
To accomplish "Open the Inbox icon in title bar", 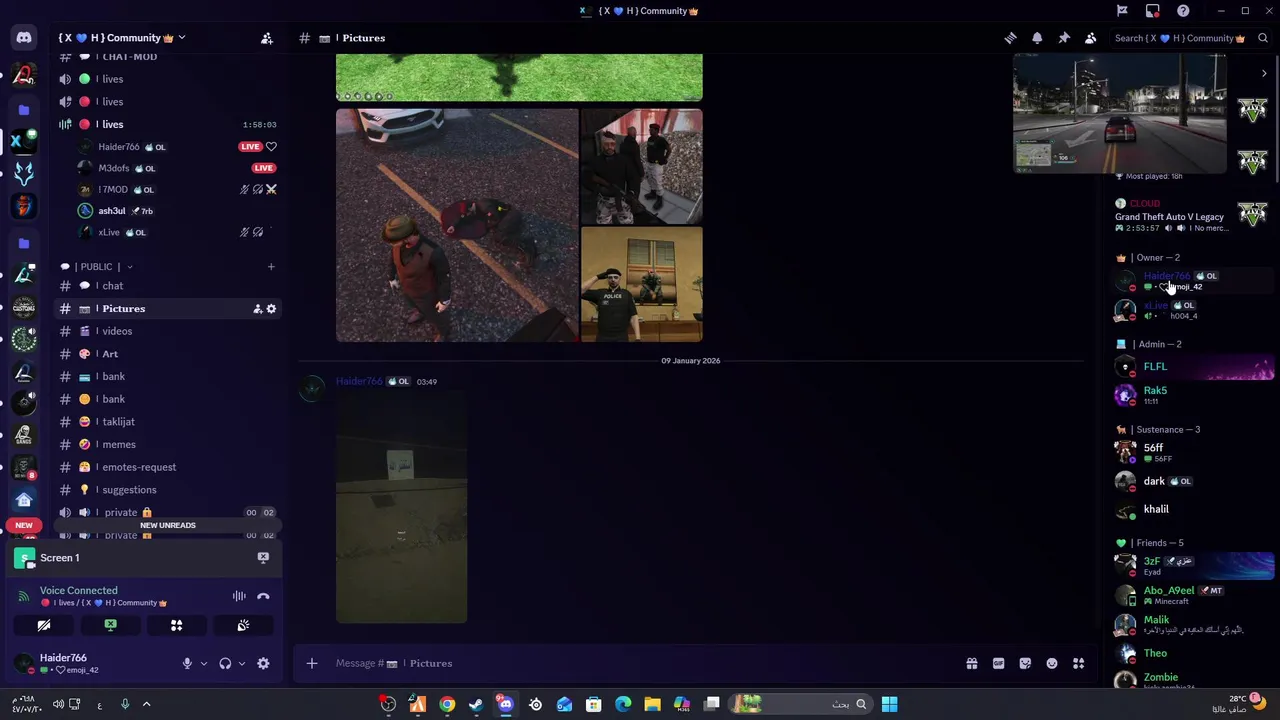I will click(1153, 11).
